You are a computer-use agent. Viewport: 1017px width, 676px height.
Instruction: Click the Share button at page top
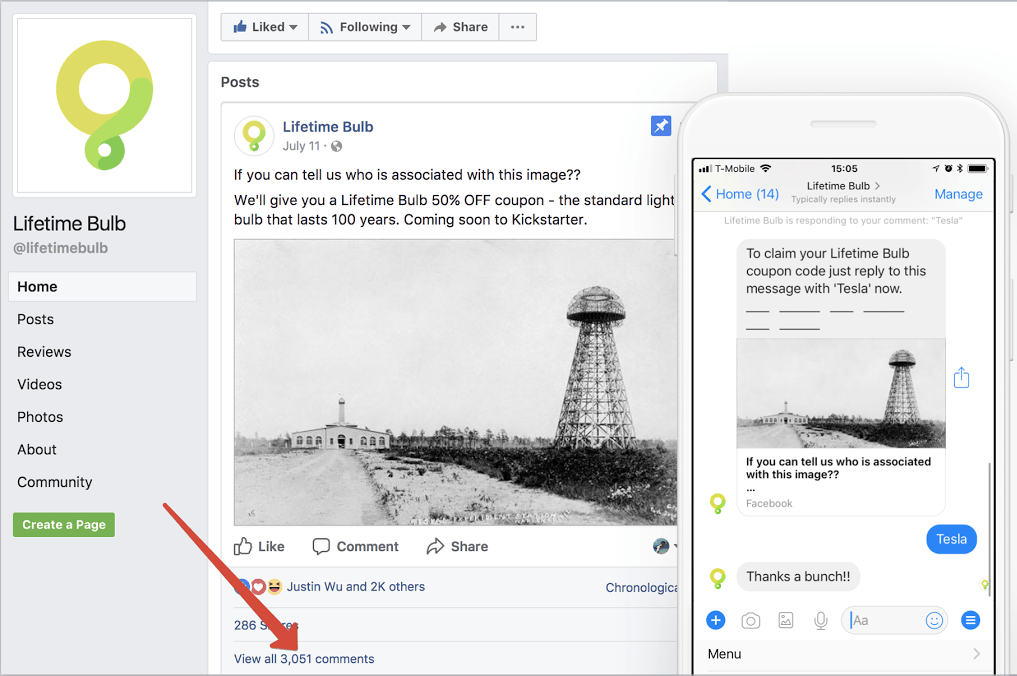pos(461,27)
